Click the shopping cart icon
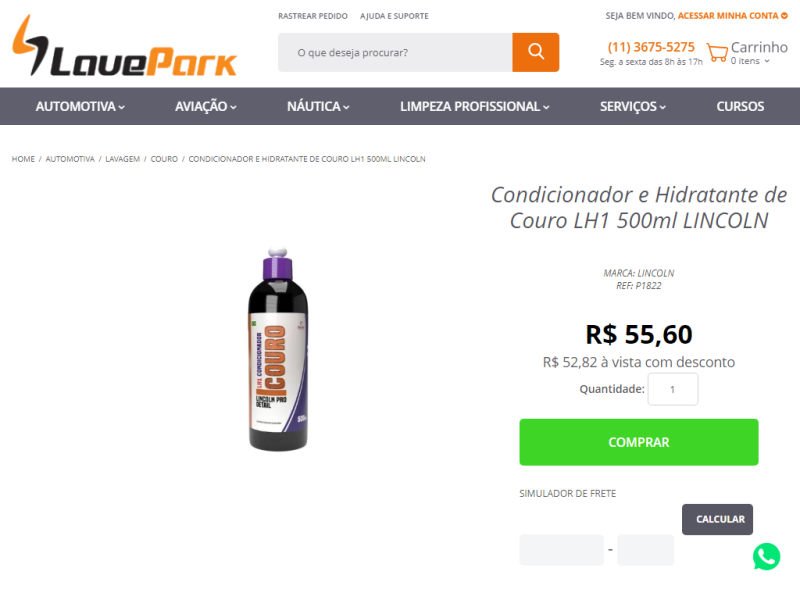The image size is (800, 600). pos(717,52)
